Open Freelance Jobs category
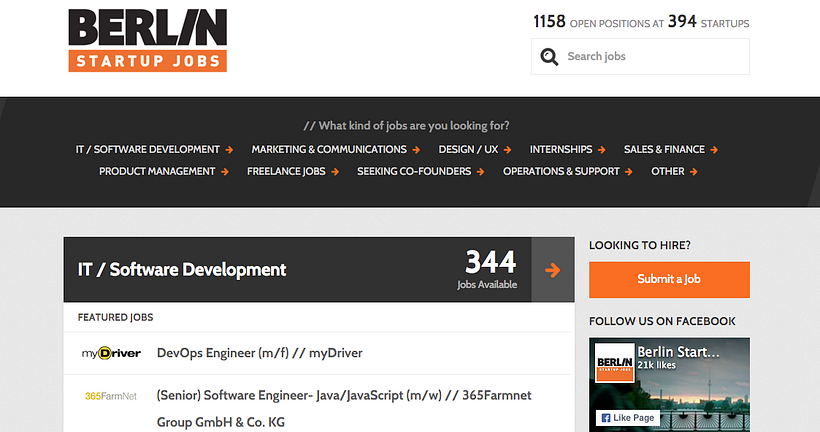 286,172
